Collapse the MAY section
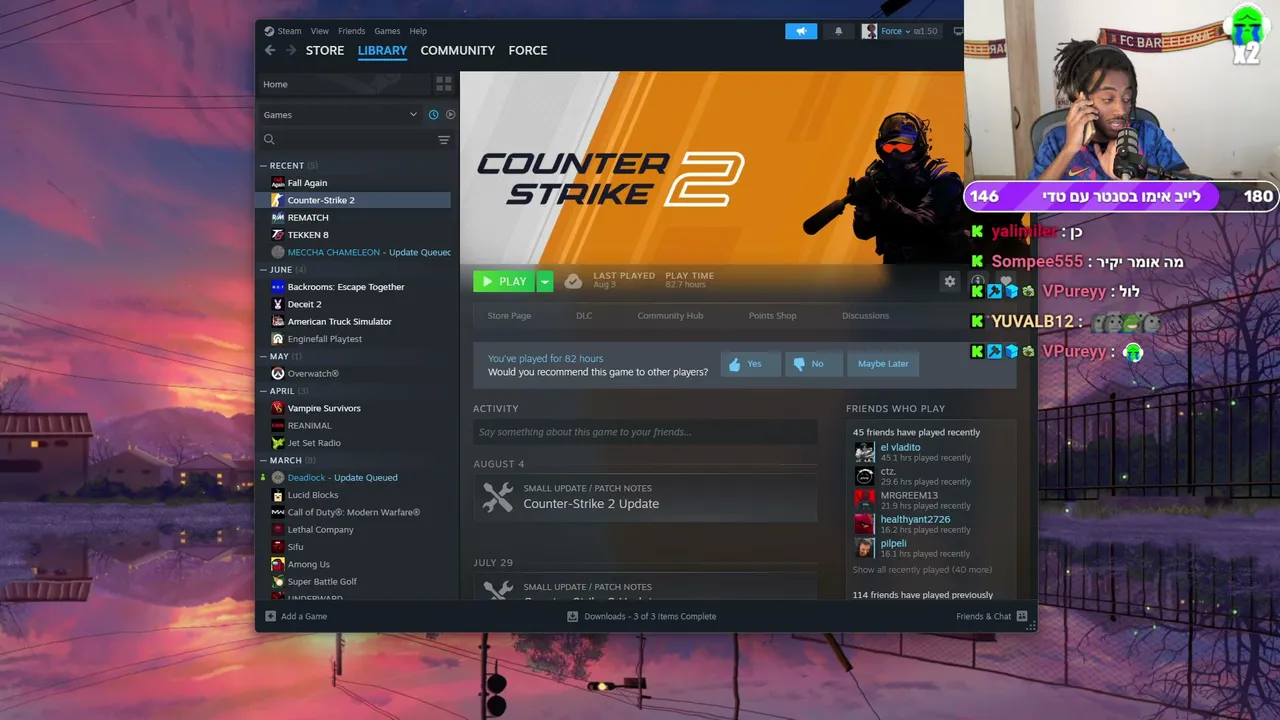 263,356
